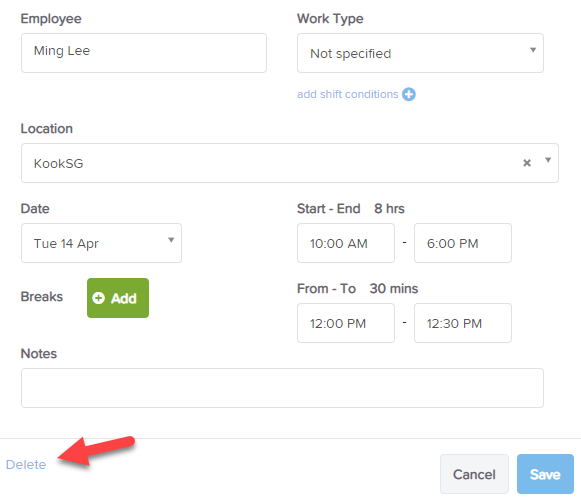Click inside the empty Notes field

coord(282,388)
